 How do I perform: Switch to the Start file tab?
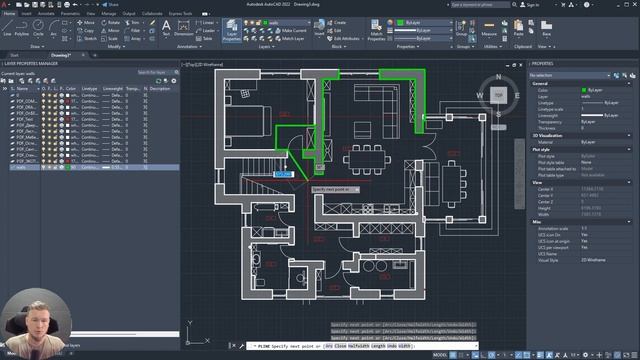[x=14, y=55]
